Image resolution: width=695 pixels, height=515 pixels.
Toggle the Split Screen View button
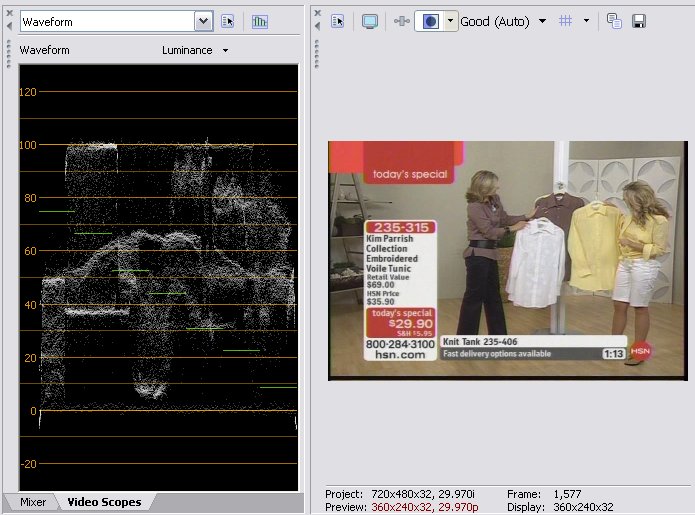coord(429,21)
